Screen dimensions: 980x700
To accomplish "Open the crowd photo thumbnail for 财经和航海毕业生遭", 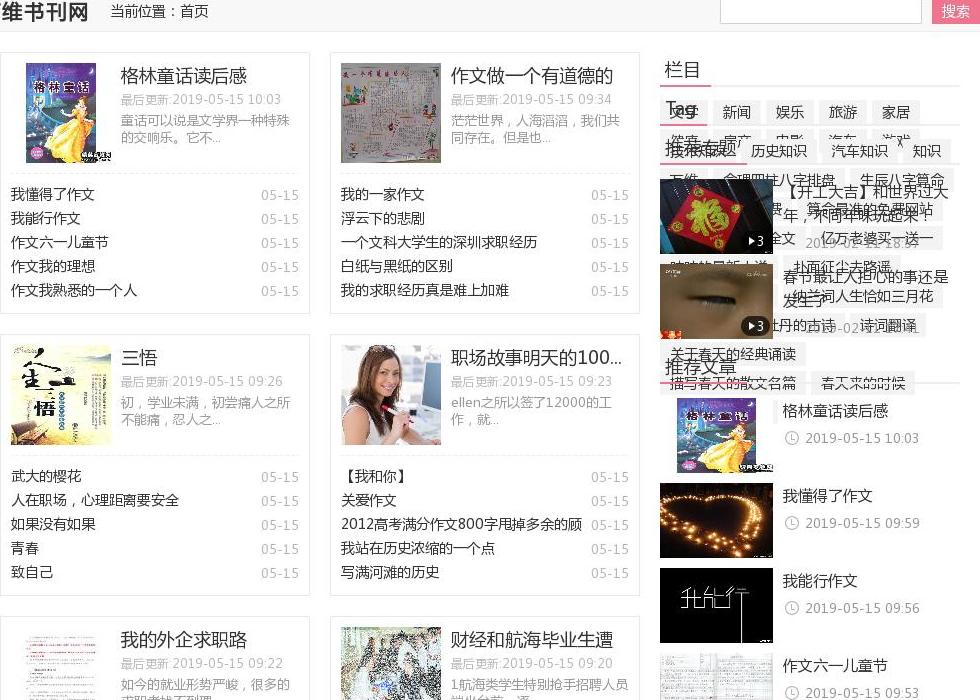I will tap(391, 663).
